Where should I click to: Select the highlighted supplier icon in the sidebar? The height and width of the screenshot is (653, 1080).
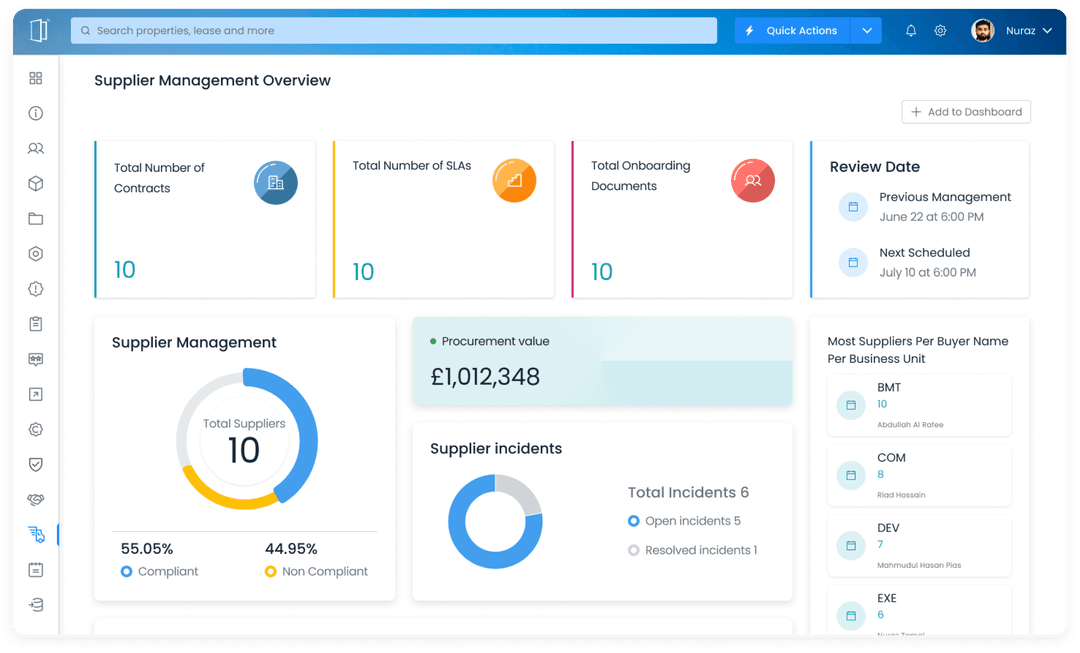point(36,534)
